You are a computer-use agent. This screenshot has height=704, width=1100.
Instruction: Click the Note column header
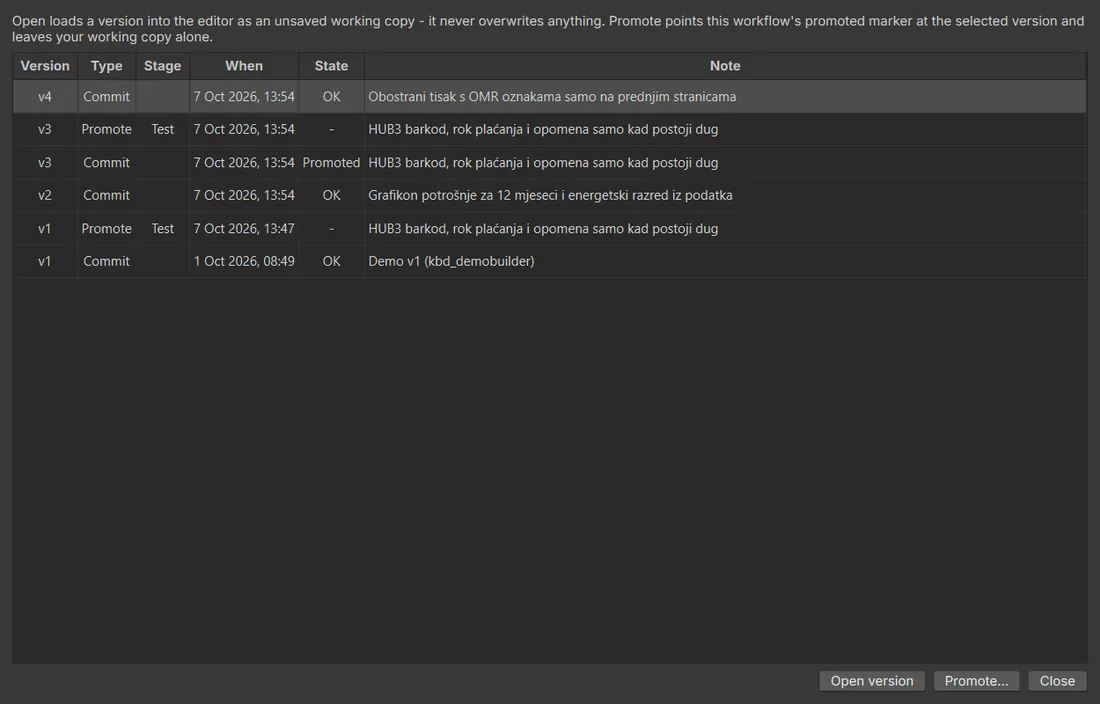[725, 66]
